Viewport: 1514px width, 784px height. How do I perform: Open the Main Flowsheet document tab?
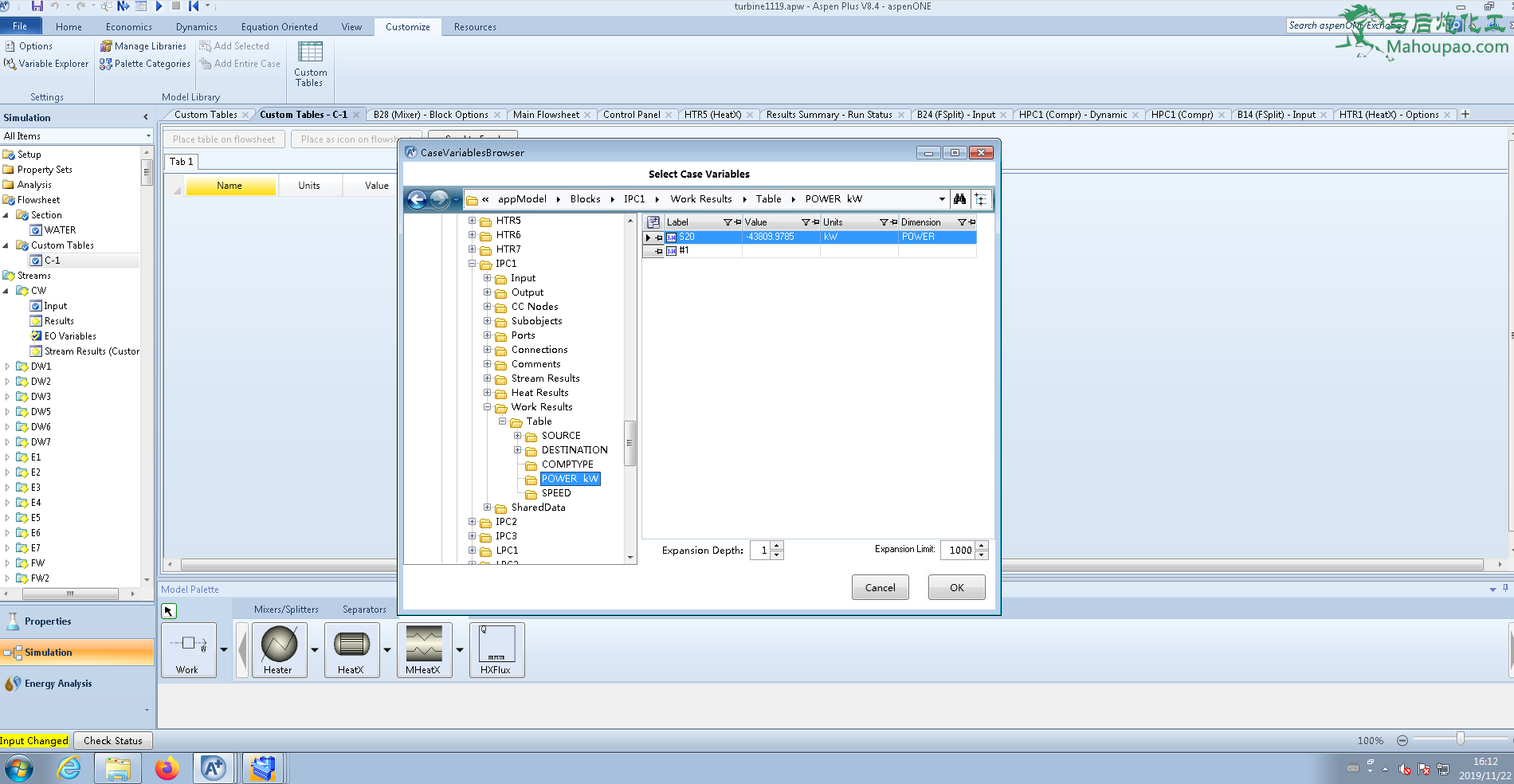click(x=546, y=115)
